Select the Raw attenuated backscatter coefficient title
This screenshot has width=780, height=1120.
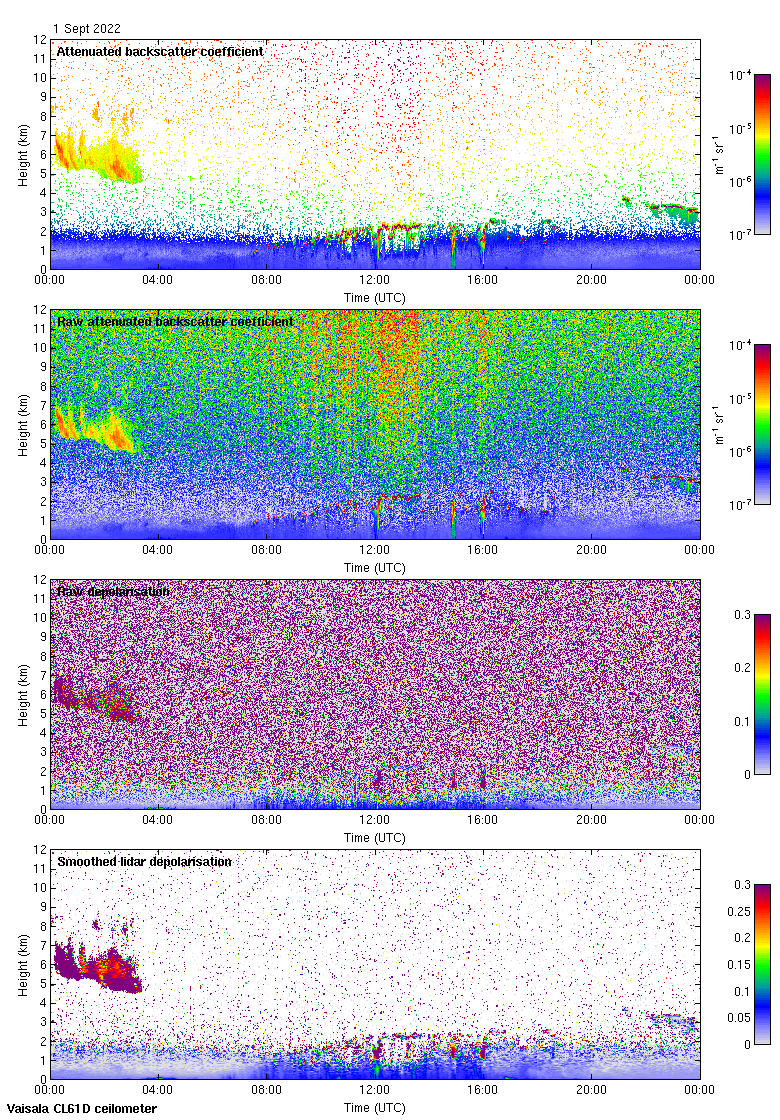point(175,321)
